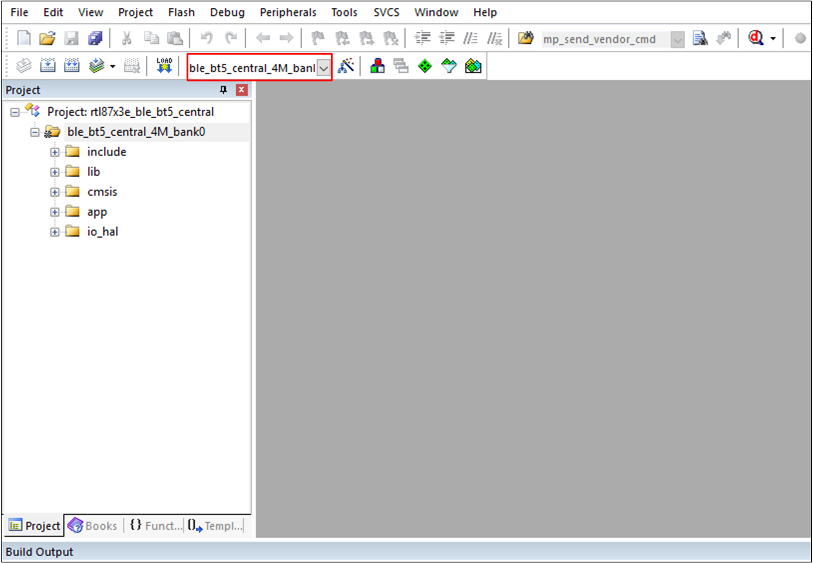The image size is (813, 563).
Task: Select the Project tab at bottom
Action: (34, 526)
